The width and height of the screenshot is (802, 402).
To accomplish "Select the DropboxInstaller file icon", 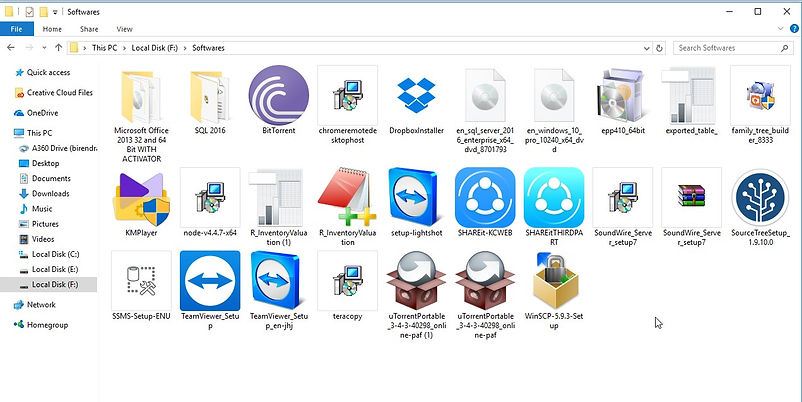I will coord(416,95).
